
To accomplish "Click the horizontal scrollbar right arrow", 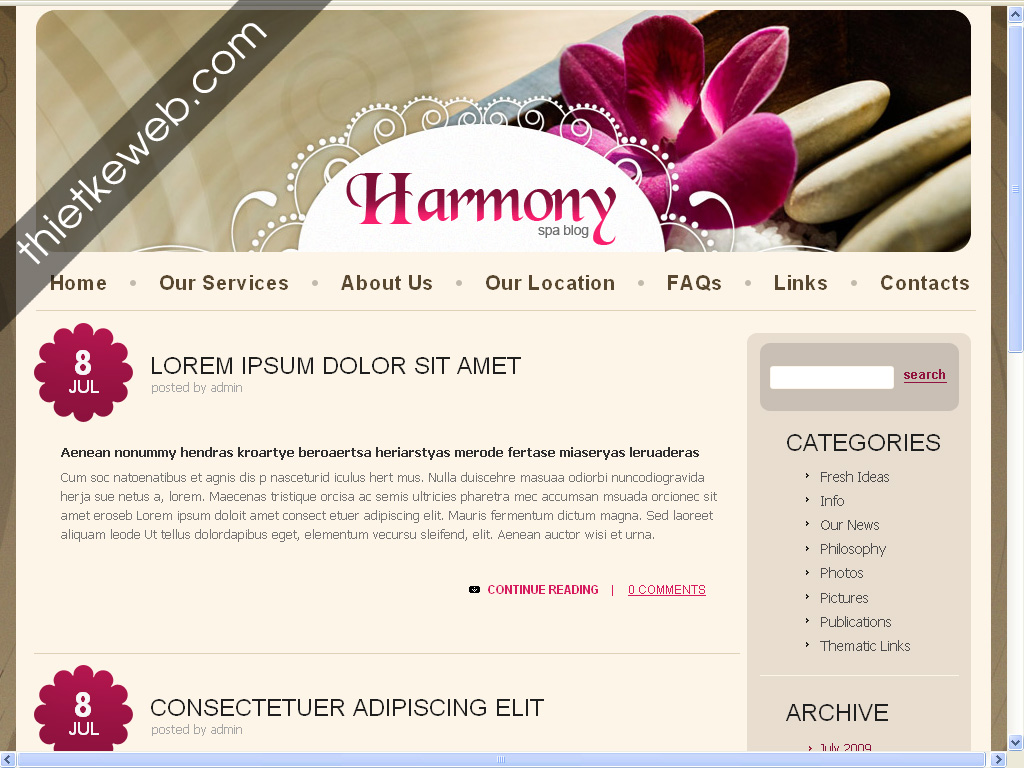I will point(999,760).
